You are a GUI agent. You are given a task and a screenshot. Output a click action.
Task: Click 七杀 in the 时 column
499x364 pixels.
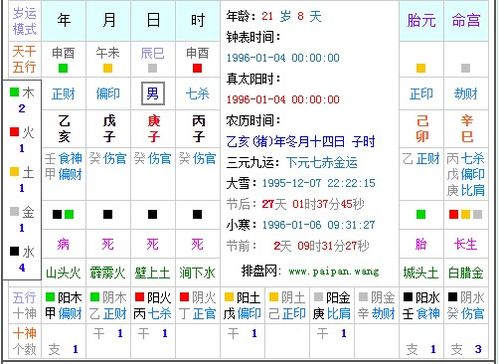click(x=197, y=94)
